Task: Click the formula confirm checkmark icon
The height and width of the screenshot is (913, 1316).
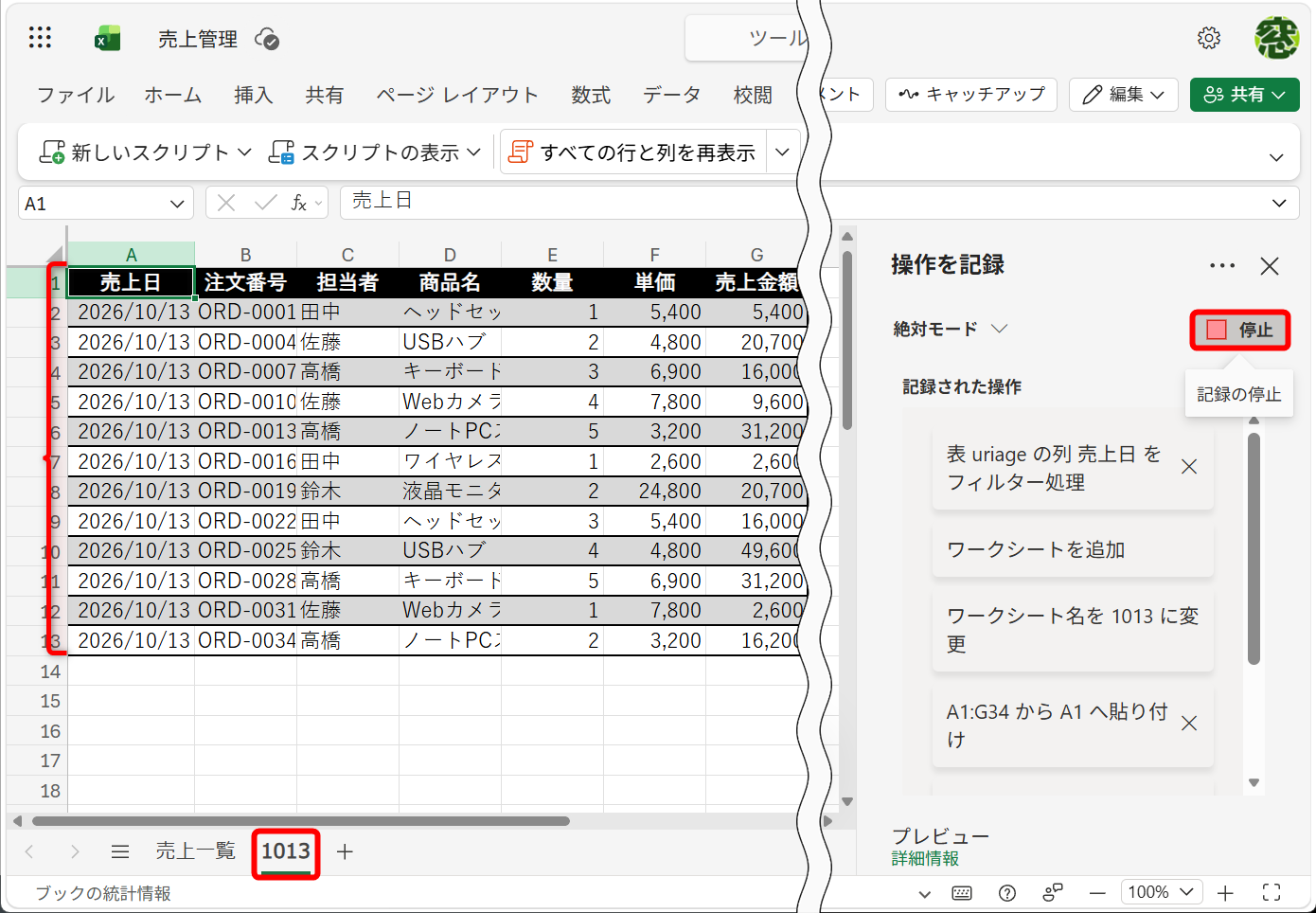Action: pyautogui.click(x=266, y=203)
